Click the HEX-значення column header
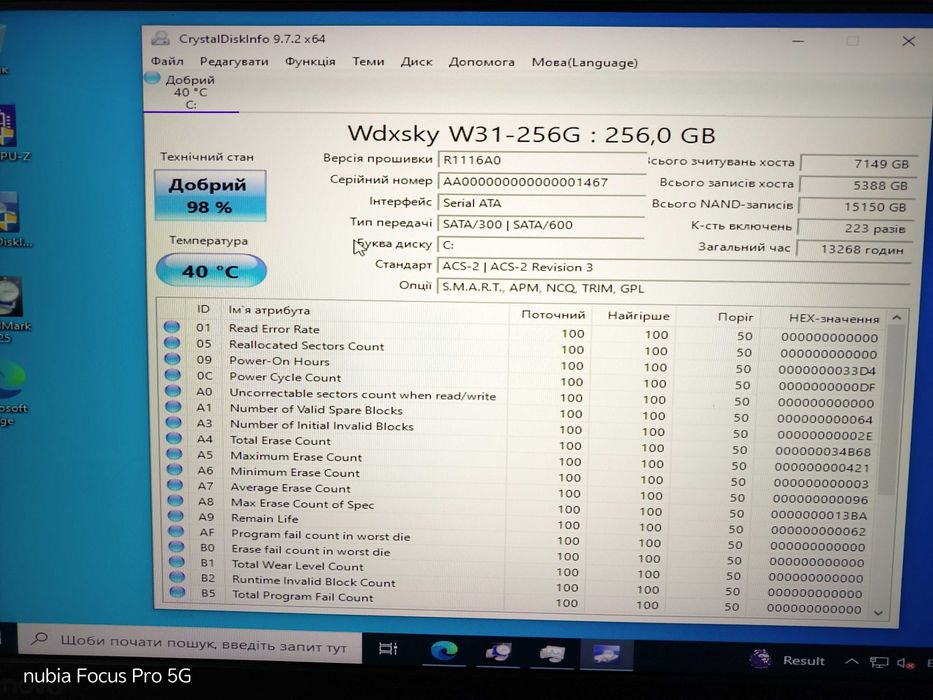933x700 pixels. pos(834,318)
